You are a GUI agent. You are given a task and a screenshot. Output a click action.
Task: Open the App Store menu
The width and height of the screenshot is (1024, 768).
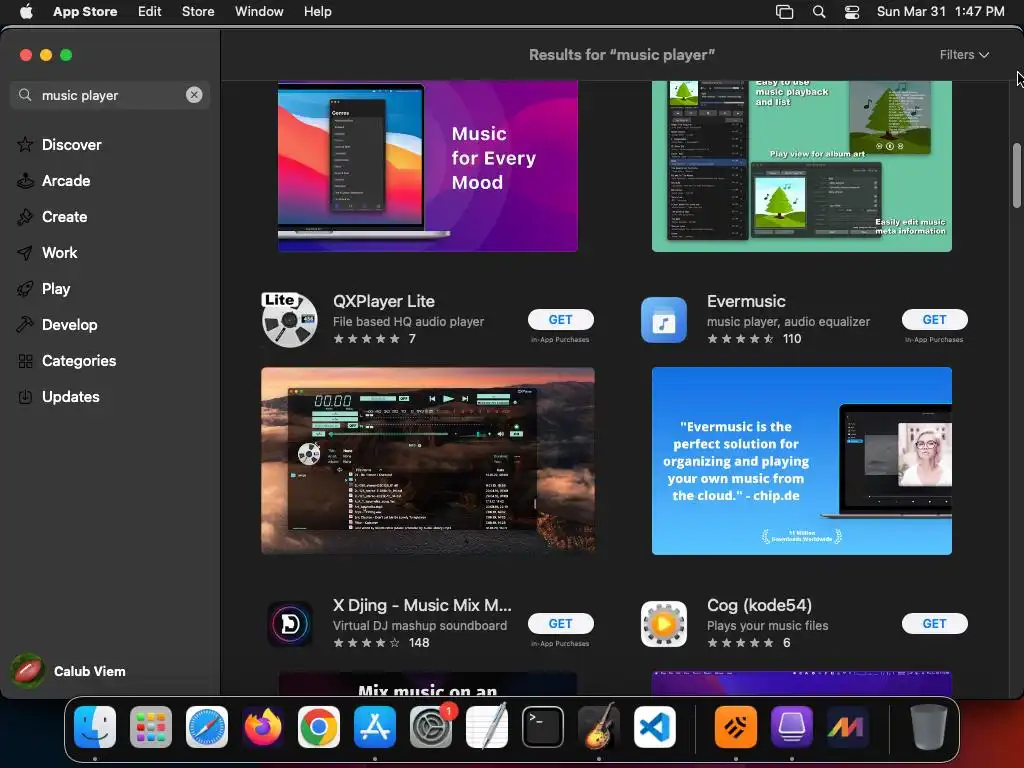click(x=85, y=12)
